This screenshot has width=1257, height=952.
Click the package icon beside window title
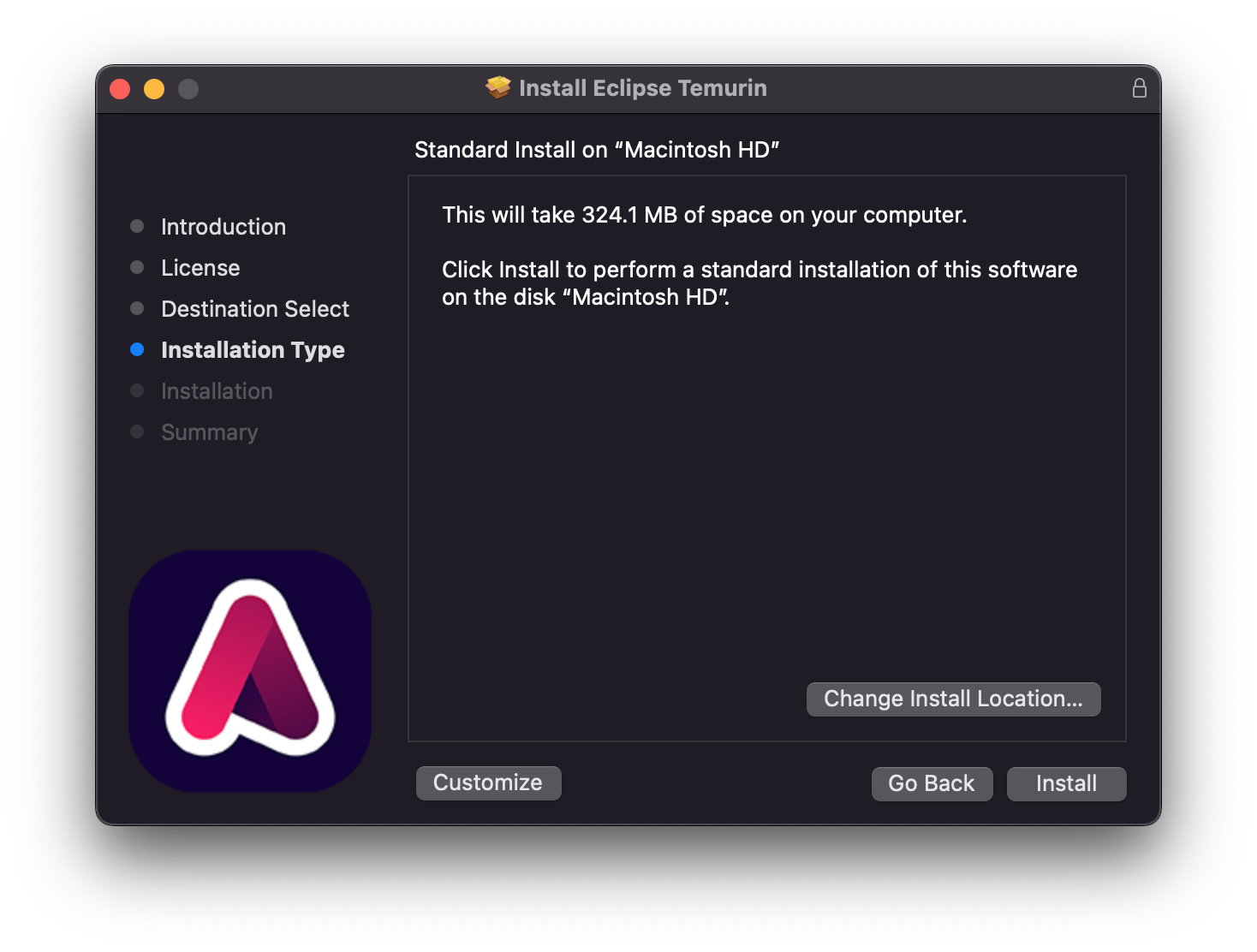pyautogui.click(x=497, y=87)
